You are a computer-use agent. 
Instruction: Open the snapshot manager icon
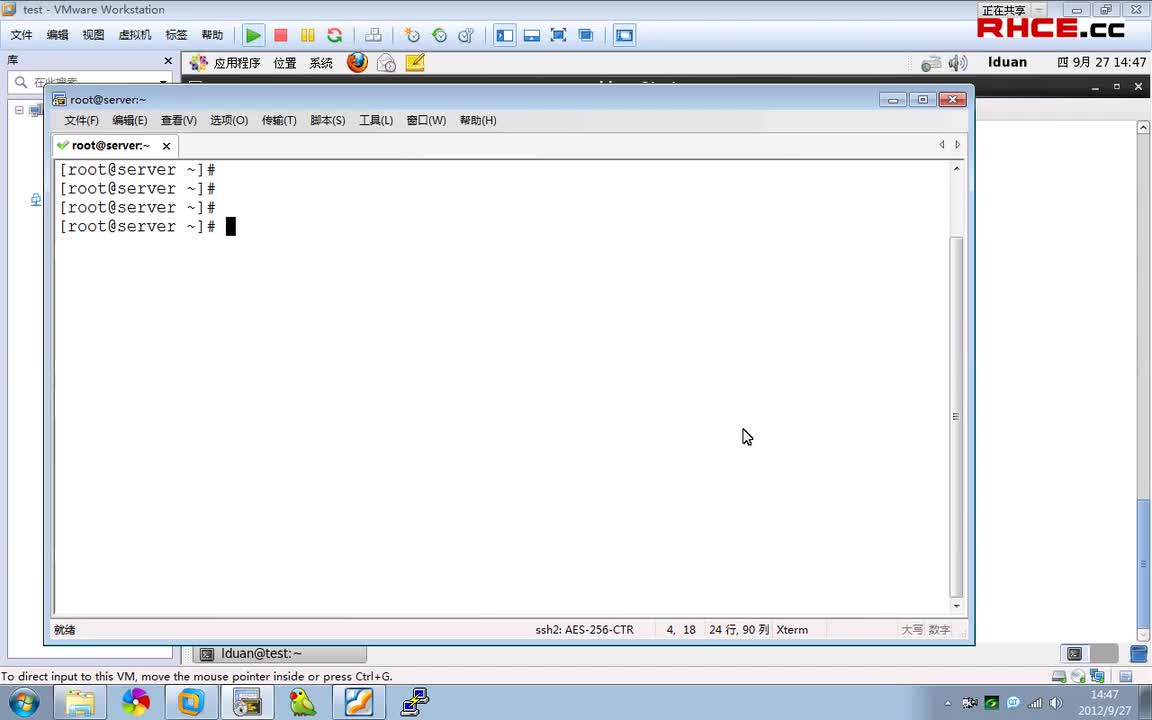466,35
